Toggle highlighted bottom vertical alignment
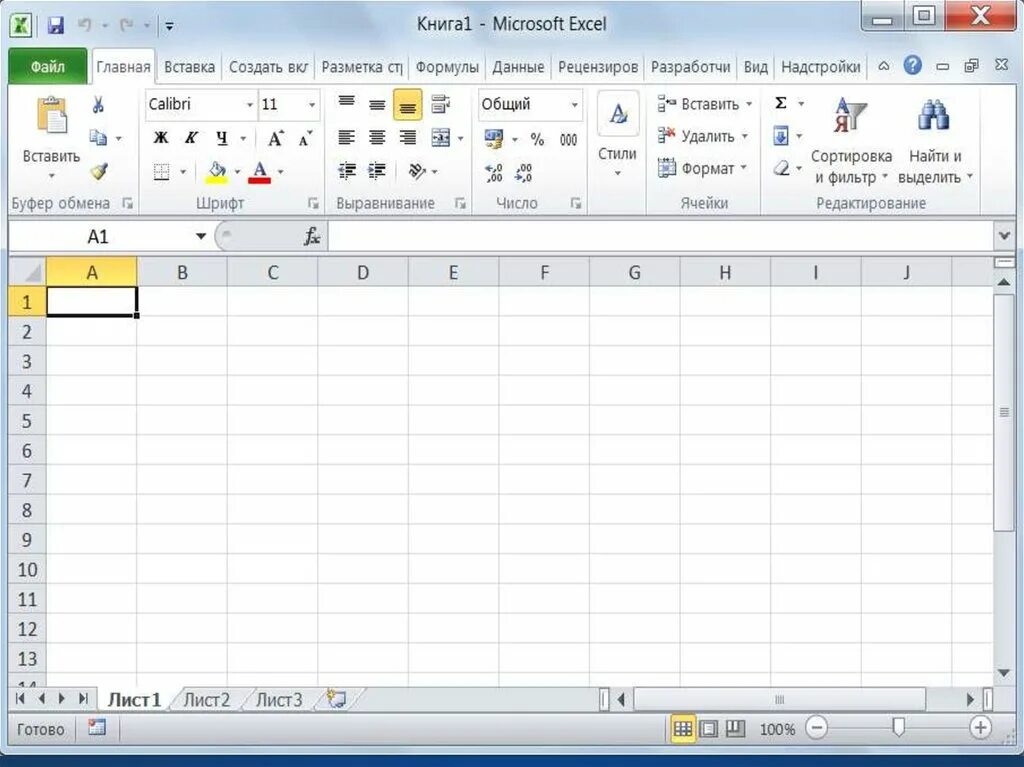This screenshot has width=1024, height=767. click(x=408, y=105)
